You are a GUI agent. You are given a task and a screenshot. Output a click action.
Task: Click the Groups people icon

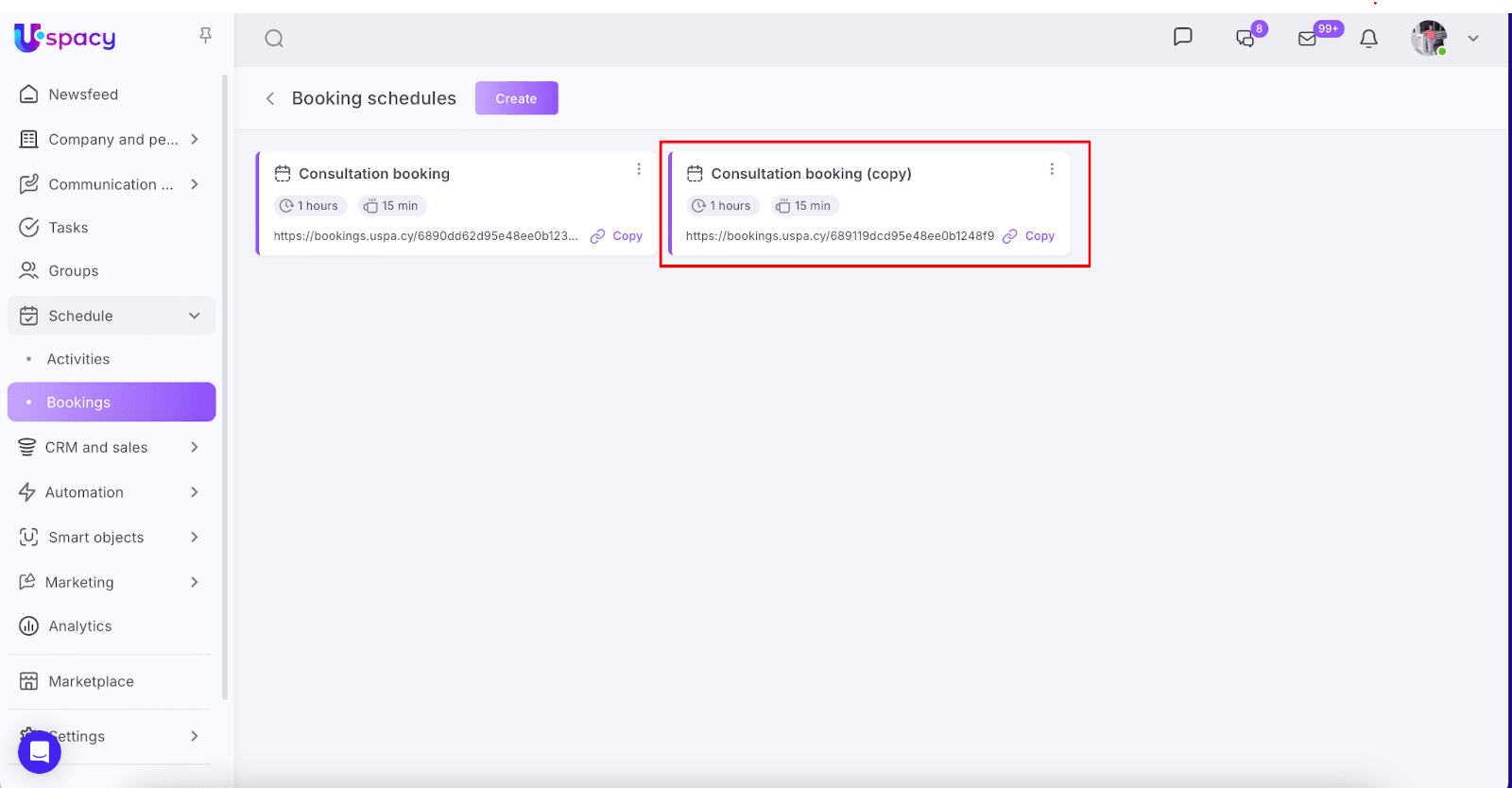pyautogui.click(x=29, y=271)
